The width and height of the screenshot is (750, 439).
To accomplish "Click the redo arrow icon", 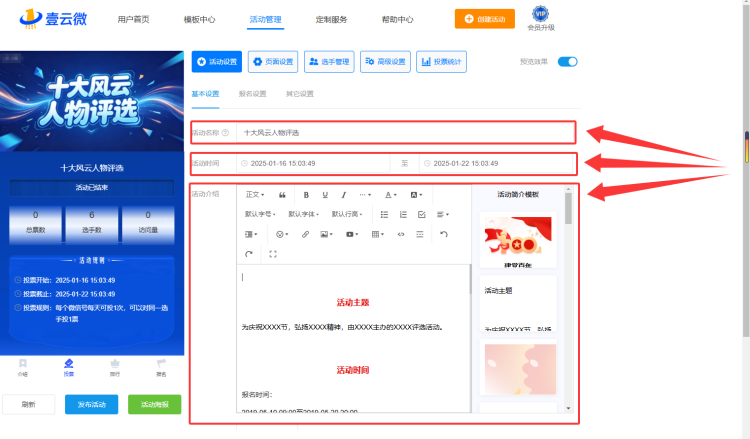I will [249, 254].
